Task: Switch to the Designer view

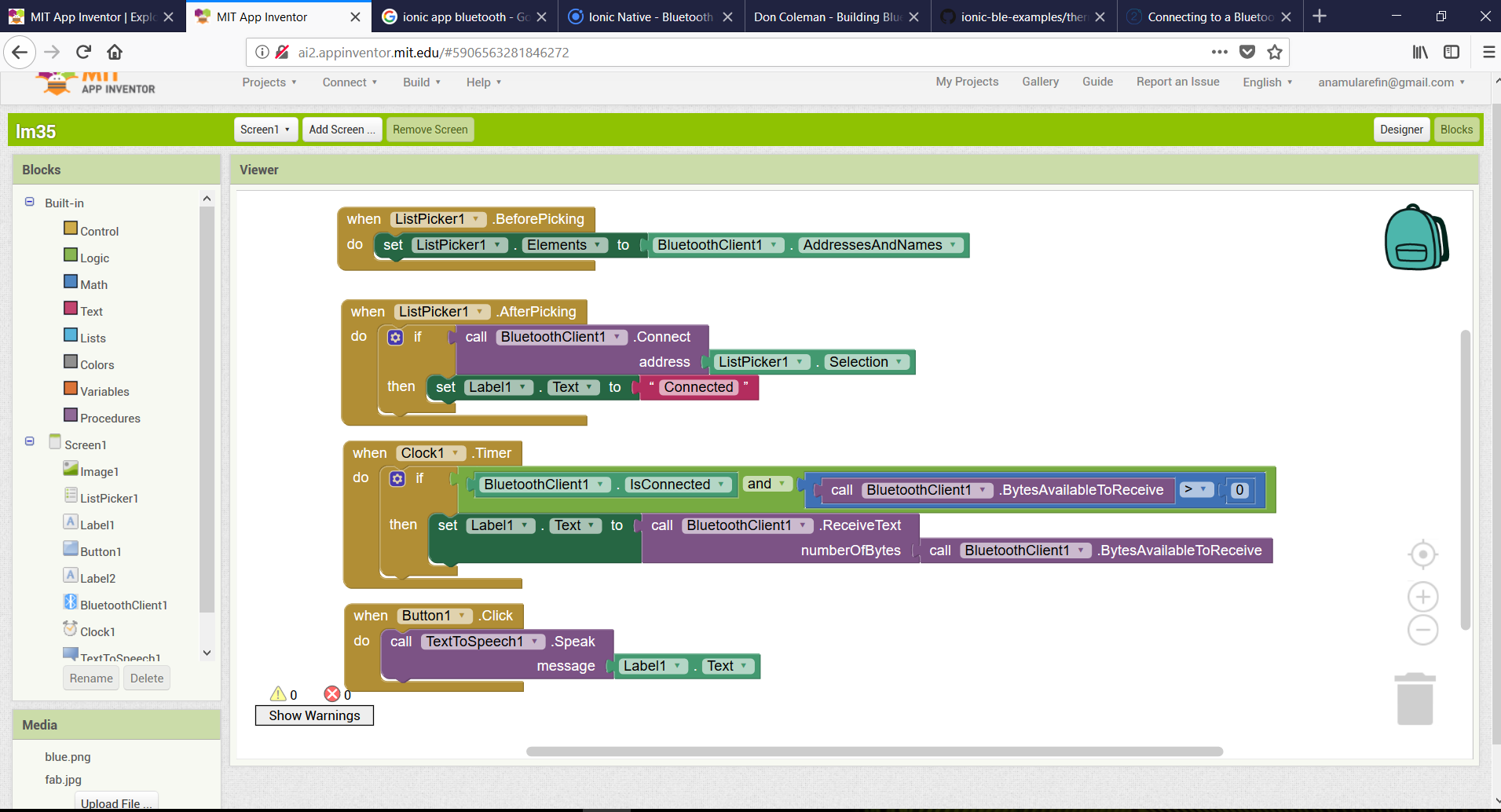Action: pos(1401,130)
